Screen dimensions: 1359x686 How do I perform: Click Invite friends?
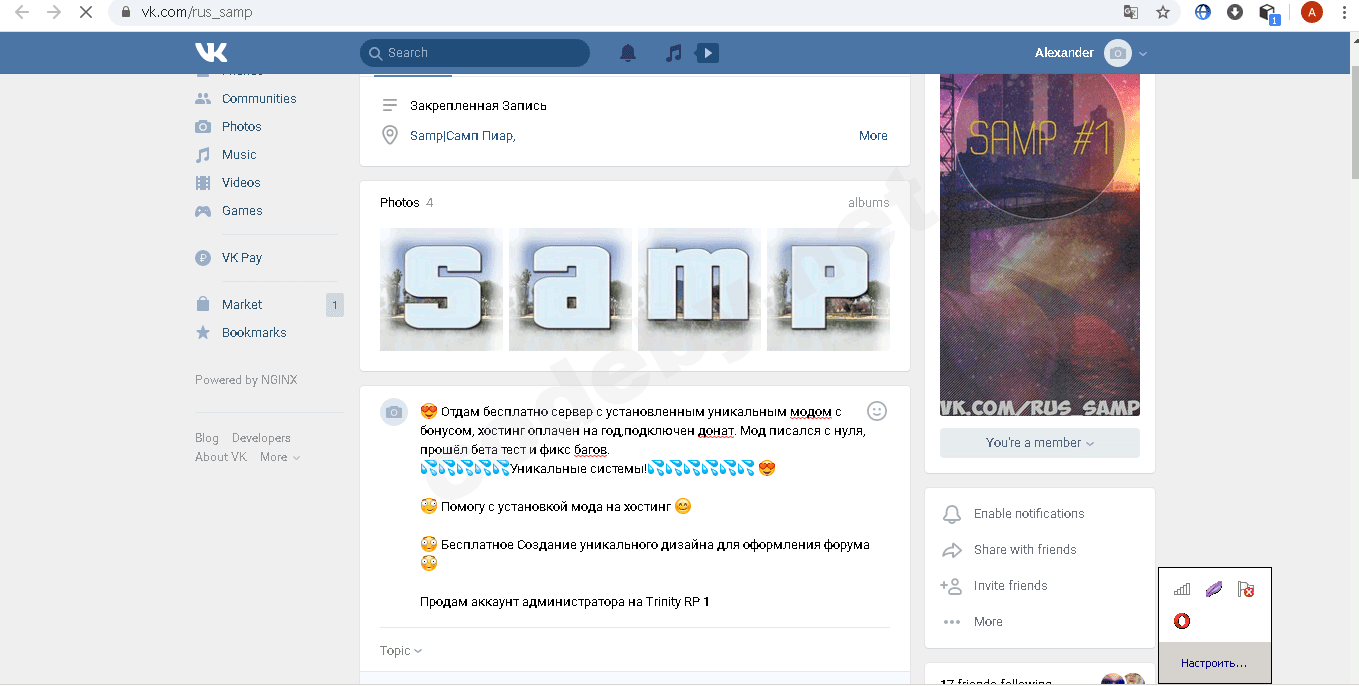coord(1010,586)
